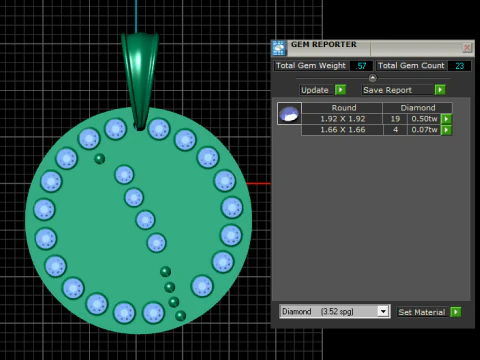Click the quantity cell showing 19
The height and width of the screenshot is (360, 480).
click(x=395, y=119)
